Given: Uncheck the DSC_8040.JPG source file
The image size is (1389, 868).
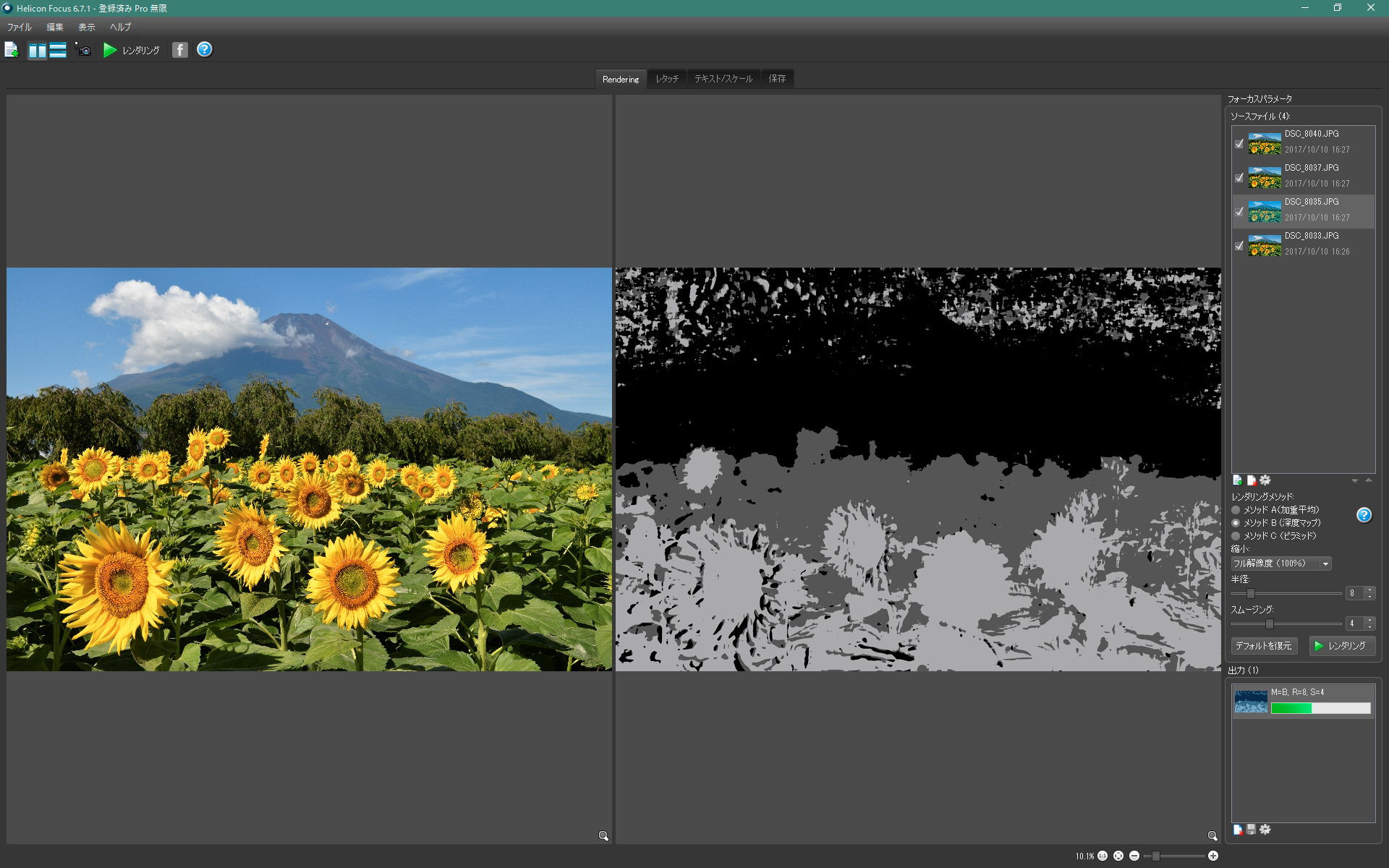Looking at the screenshot, I should (x=1239, y=144).
